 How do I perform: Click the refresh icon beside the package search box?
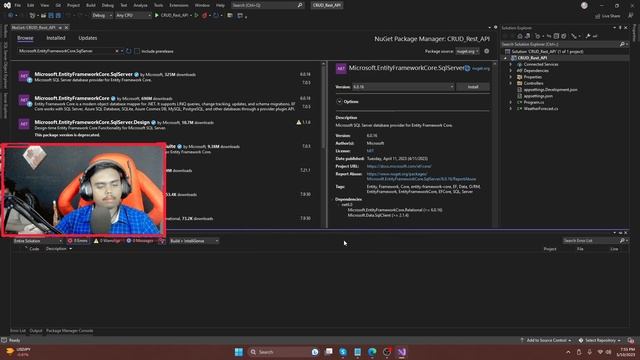tap(129, 51)
